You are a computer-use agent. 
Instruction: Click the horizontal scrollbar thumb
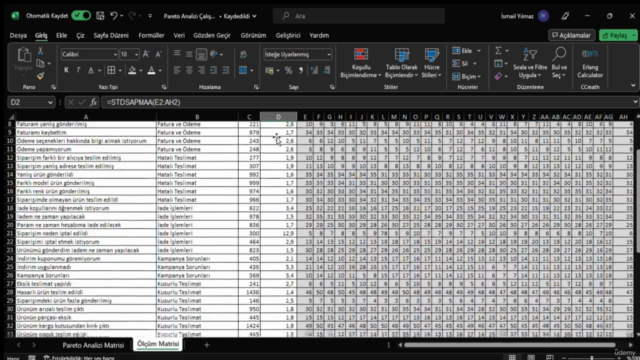tap(510, 345)
